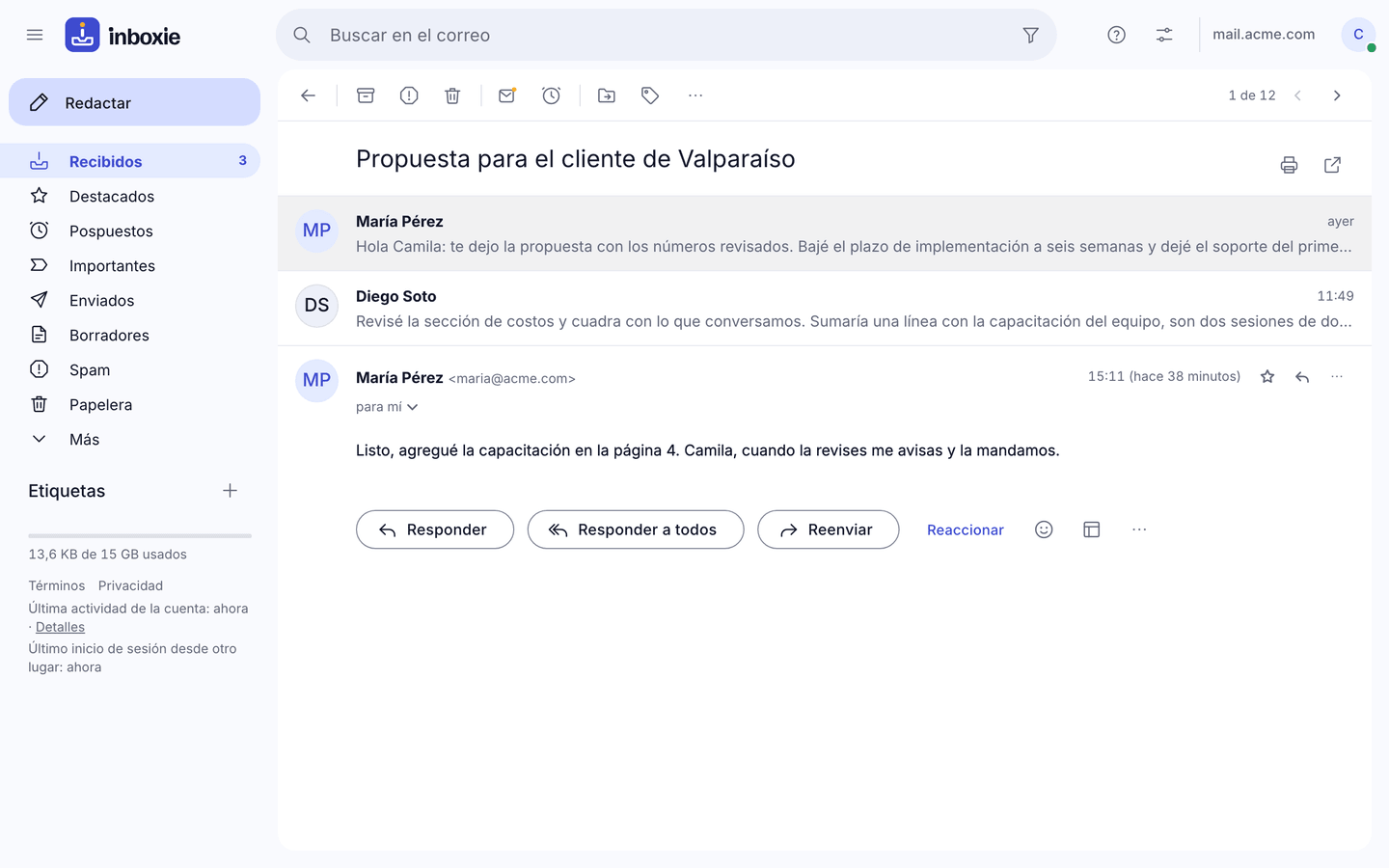This screenshot has width=1389, height=868.
Task: Star María Pérez's latest message
Action: click(1267, 377)
